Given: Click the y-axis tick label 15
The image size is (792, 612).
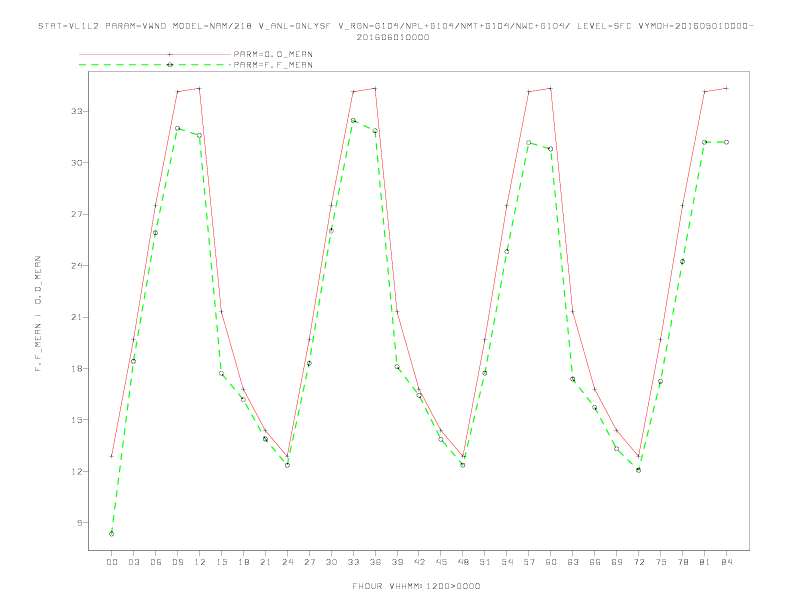Looking at the screenshot, I should click(x=77, y=420).
